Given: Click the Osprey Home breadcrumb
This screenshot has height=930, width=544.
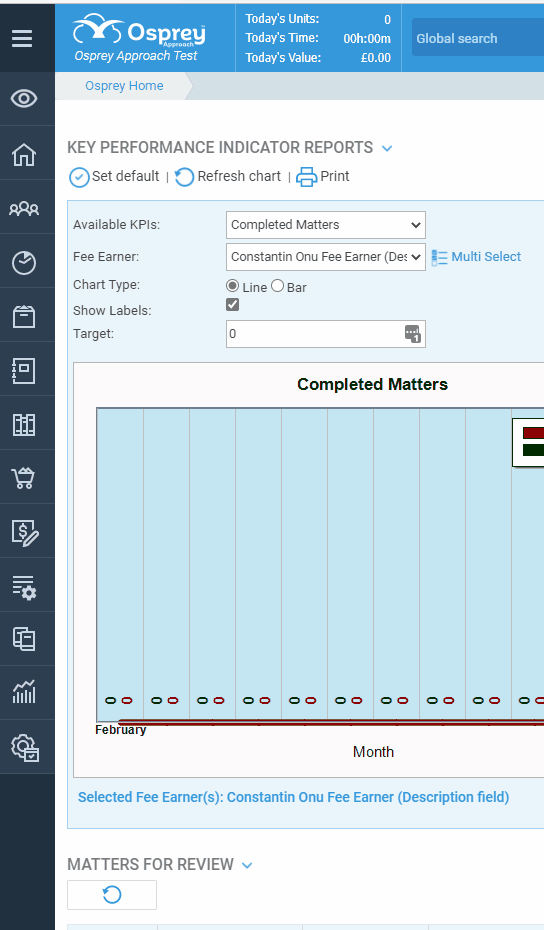Looking at the screenshot, I should pos(124,86).
